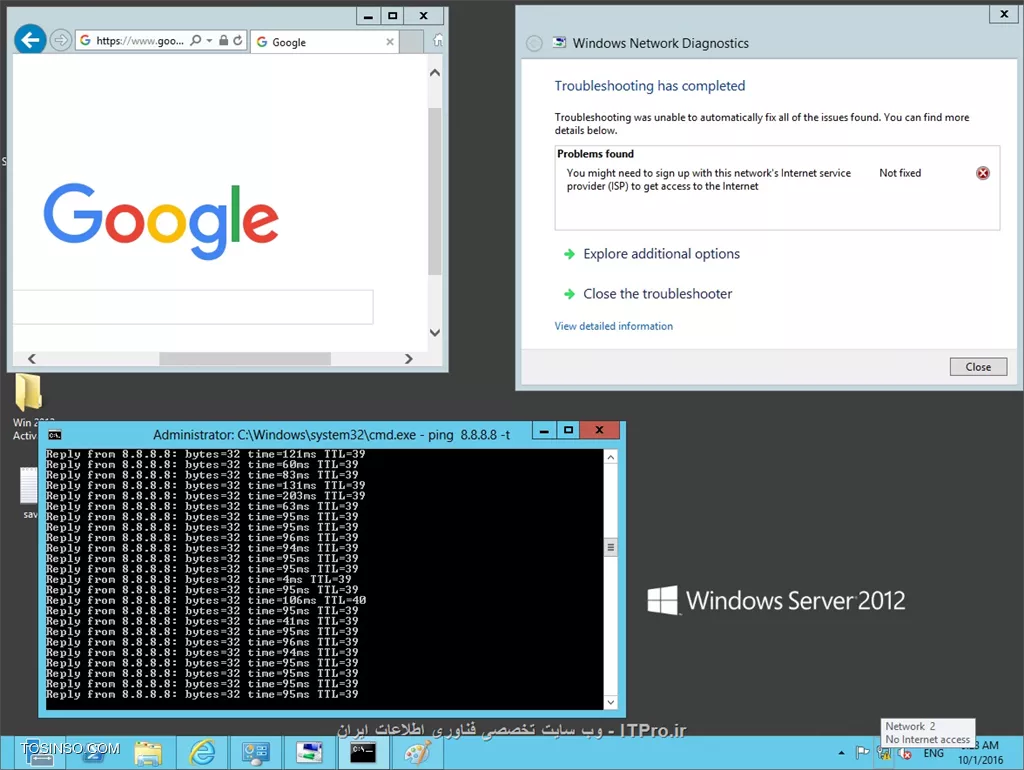This screenshot has height=770, width=1024.
Task: Minimize the cmd window
Action: (x=544, y=430)
